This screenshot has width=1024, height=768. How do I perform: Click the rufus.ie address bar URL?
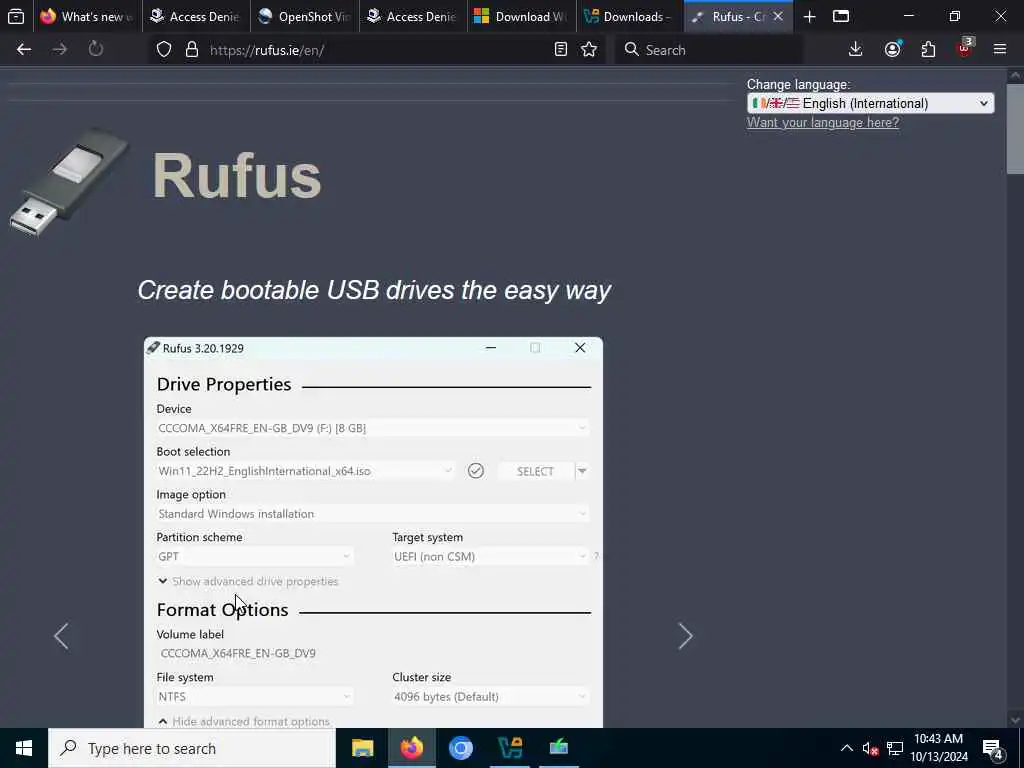tap(267, 50)
